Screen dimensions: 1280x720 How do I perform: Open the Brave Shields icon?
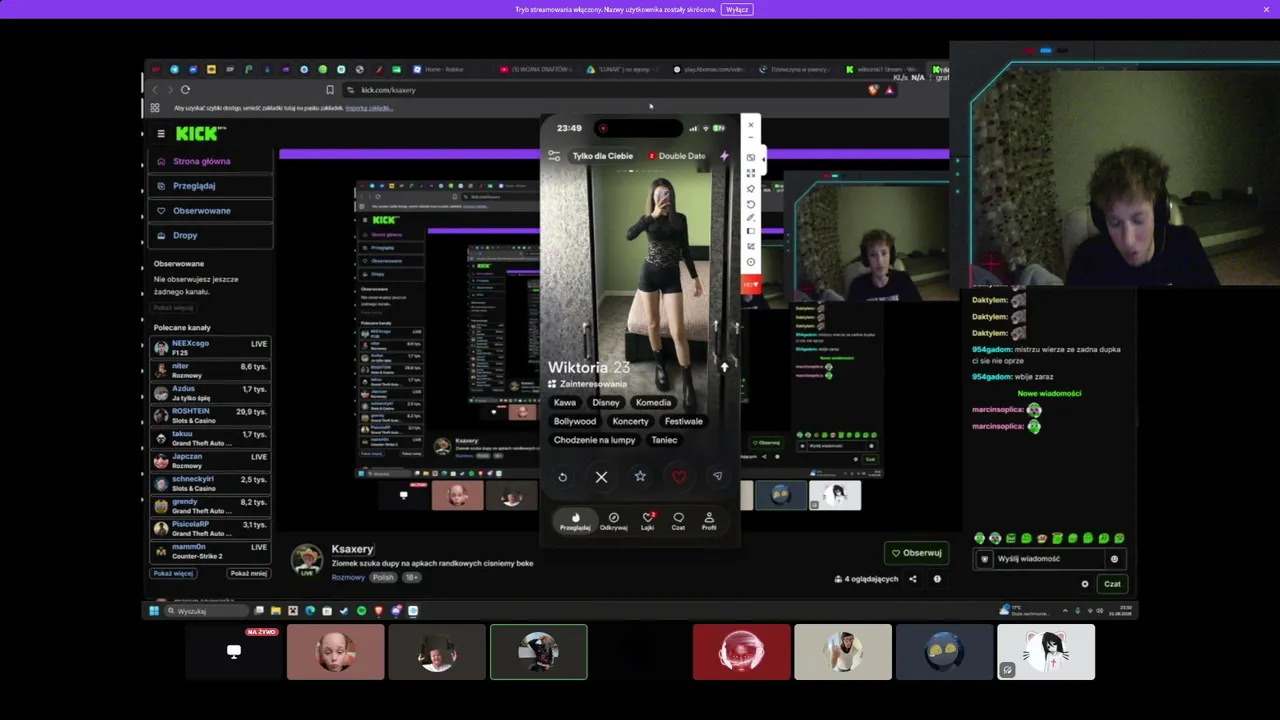[x=873, y=90]
